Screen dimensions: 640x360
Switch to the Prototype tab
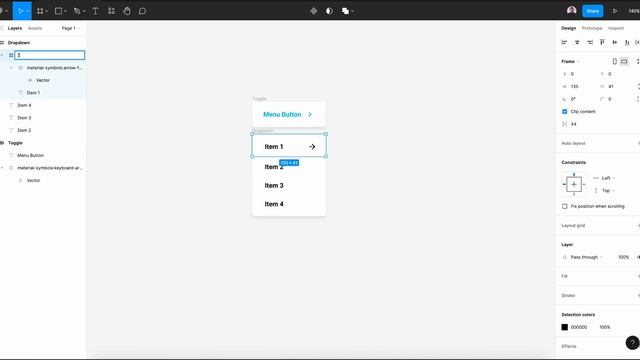click(x=592, y=28)
